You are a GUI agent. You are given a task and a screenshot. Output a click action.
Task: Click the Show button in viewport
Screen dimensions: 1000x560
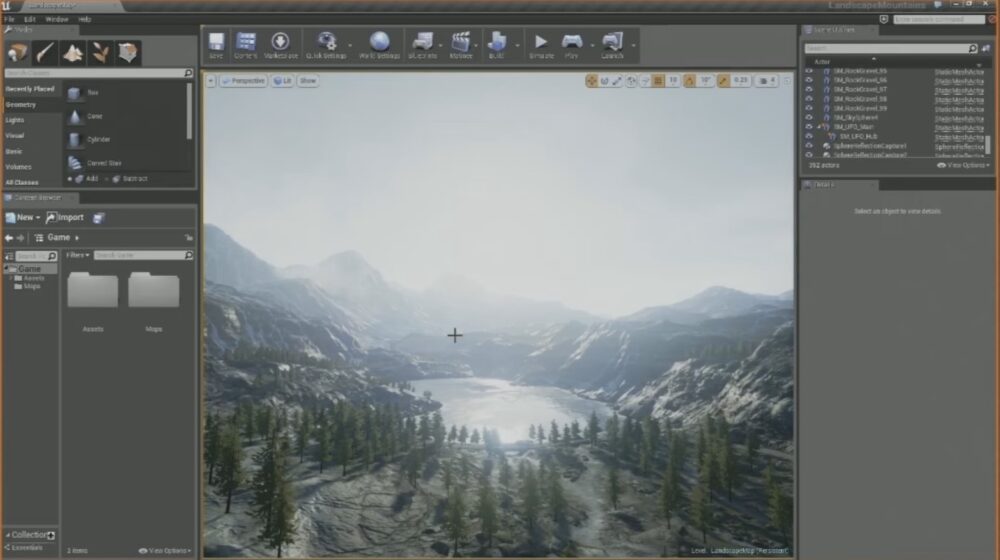(308, 81)
